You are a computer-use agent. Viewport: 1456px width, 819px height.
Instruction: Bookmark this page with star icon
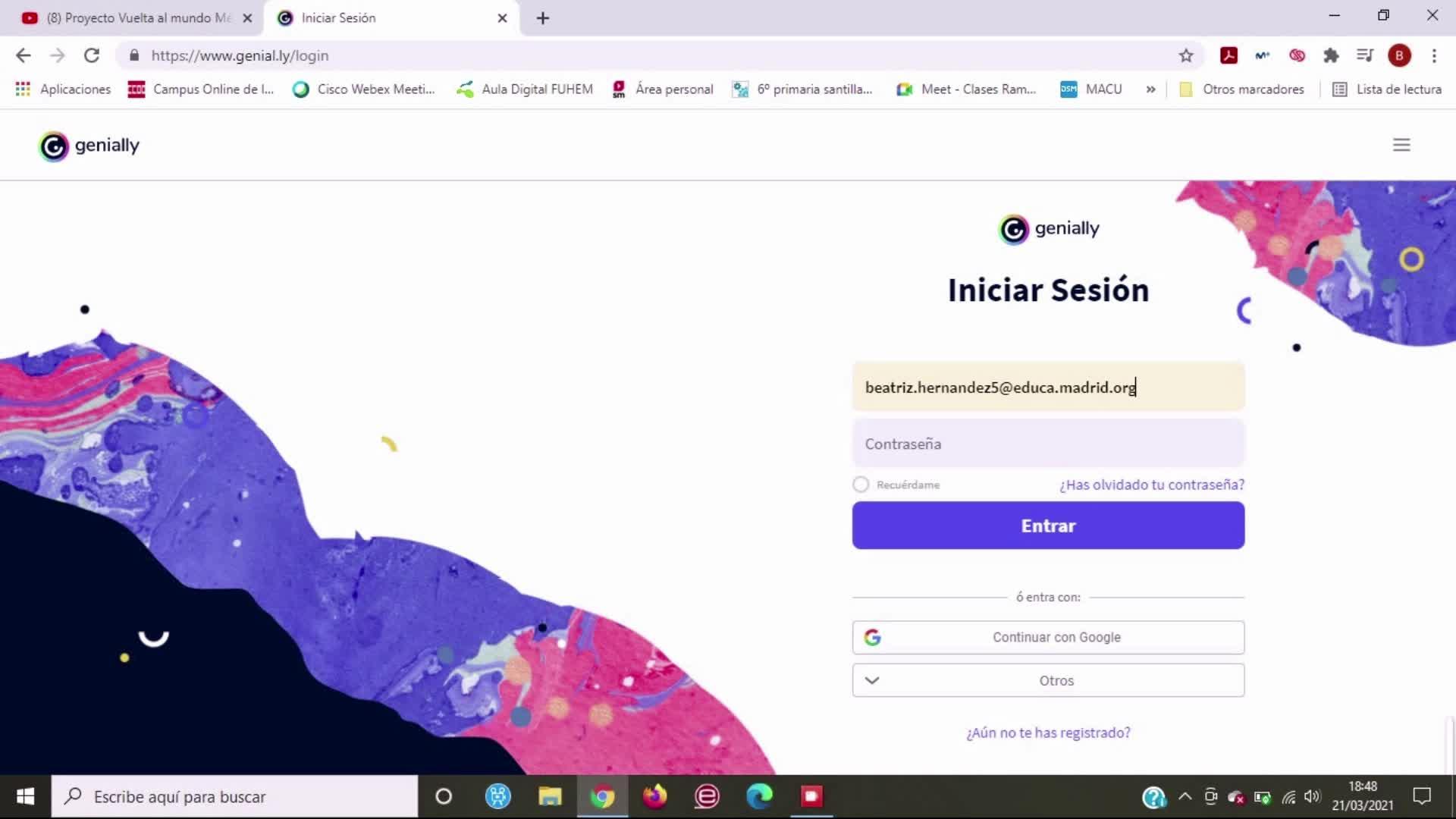click(x=1186, y=55)
